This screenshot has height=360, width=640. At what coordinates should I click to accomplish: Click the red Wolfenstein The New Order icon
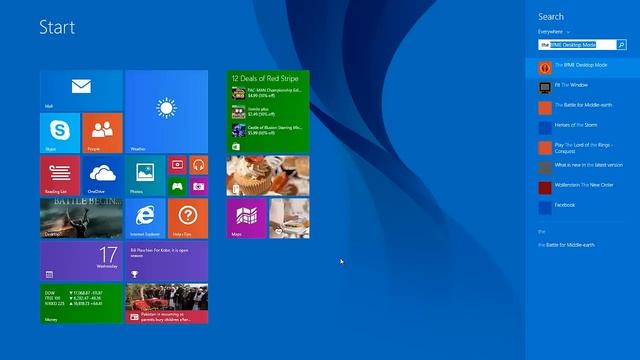545,188
